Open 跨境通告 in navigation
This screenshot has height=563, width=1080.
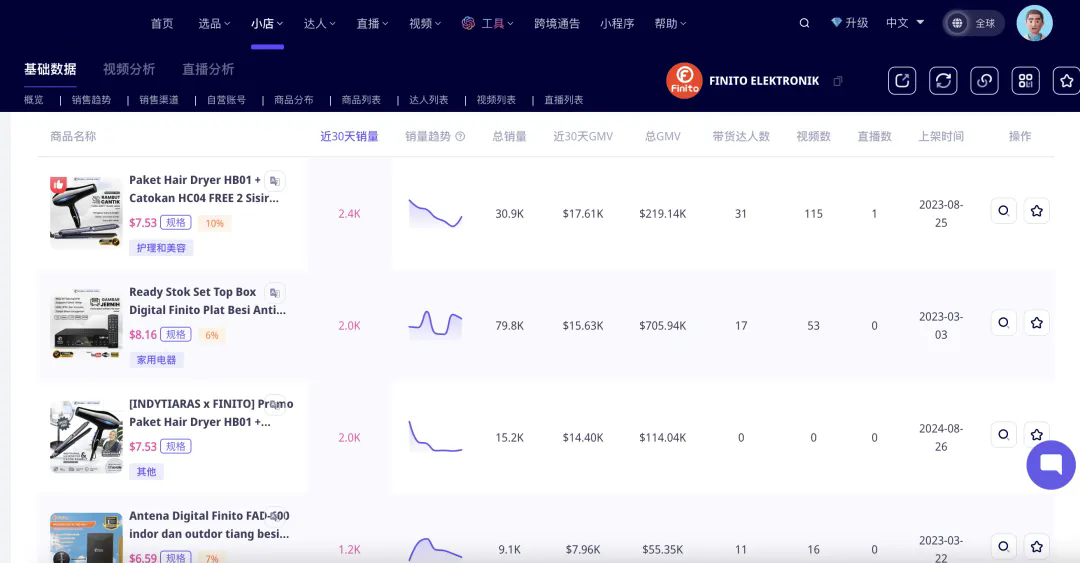click(557, 23)
